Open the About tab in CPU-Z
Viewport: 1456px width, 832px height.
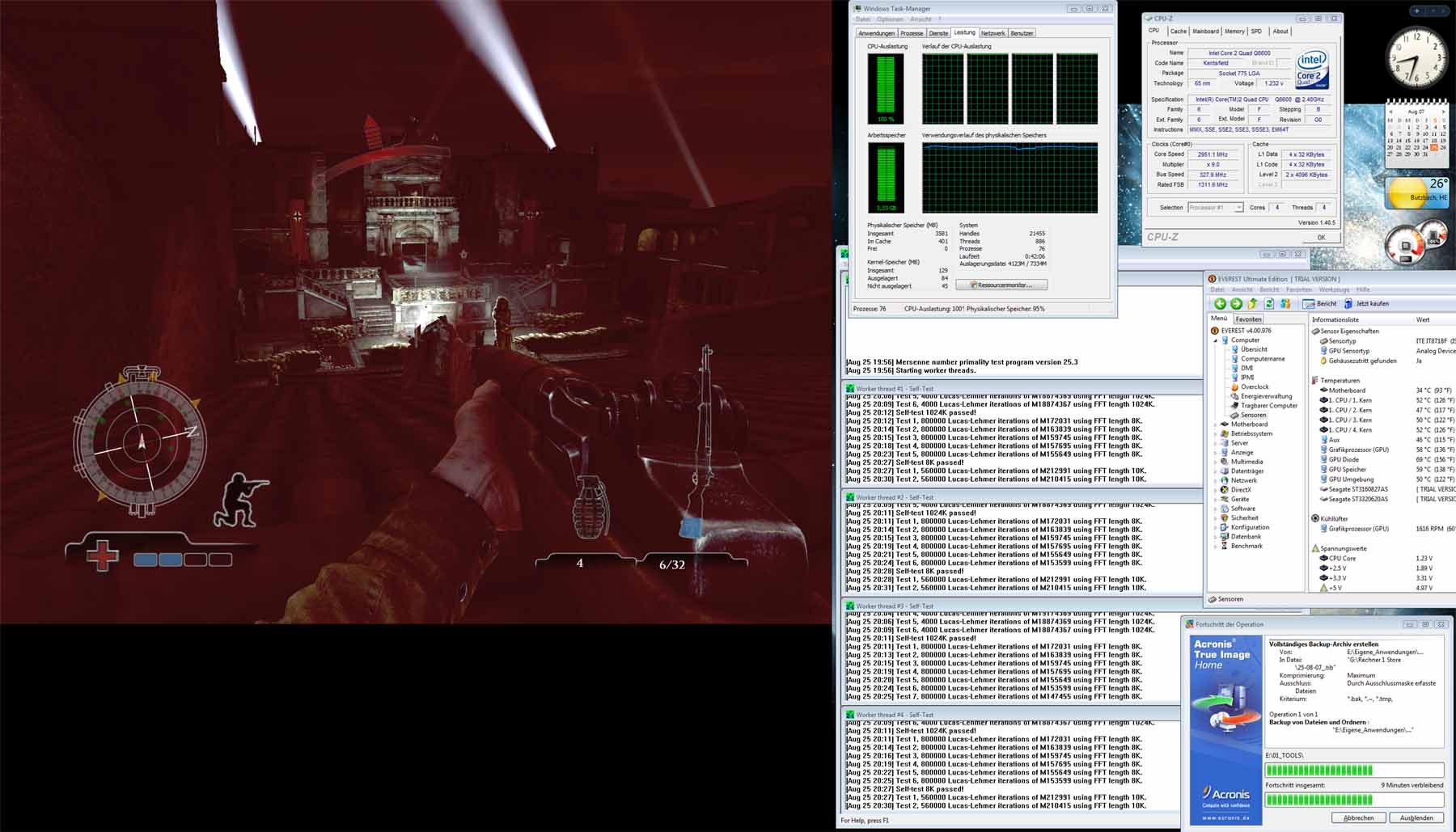coord(1280,32)
